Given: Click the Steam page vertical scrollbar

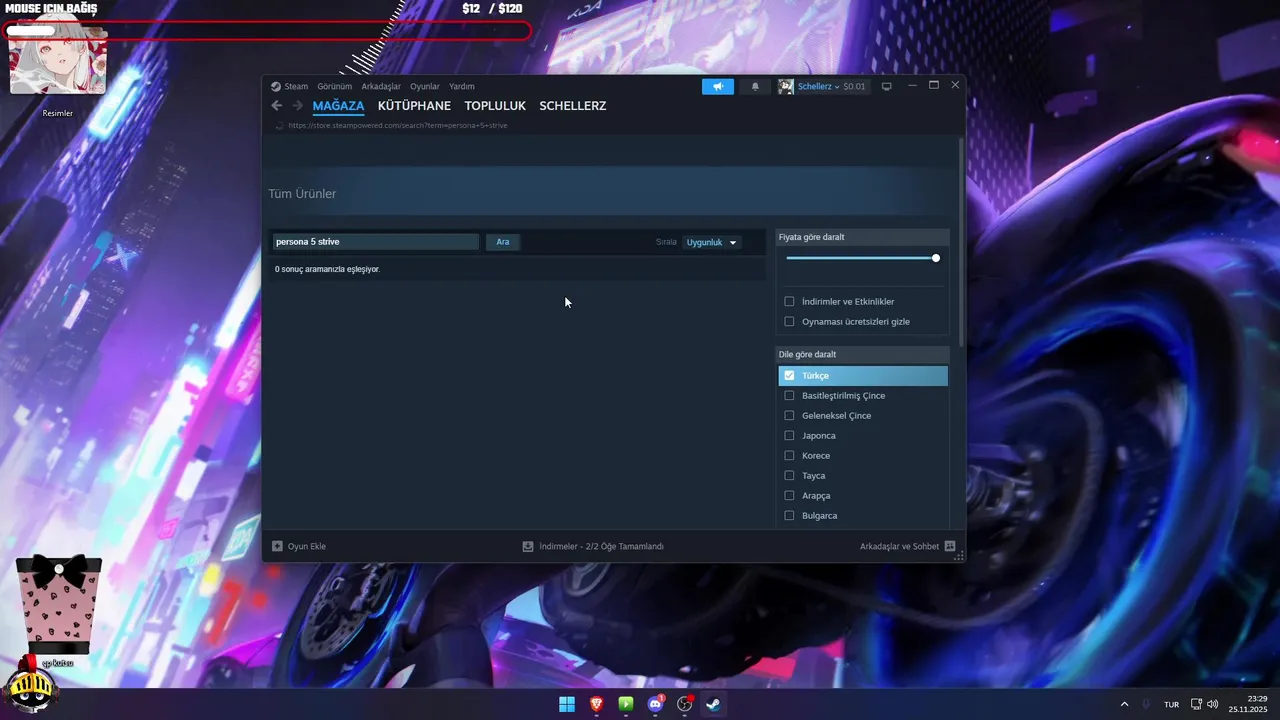Looking at the screenshot, I should 961,243.
